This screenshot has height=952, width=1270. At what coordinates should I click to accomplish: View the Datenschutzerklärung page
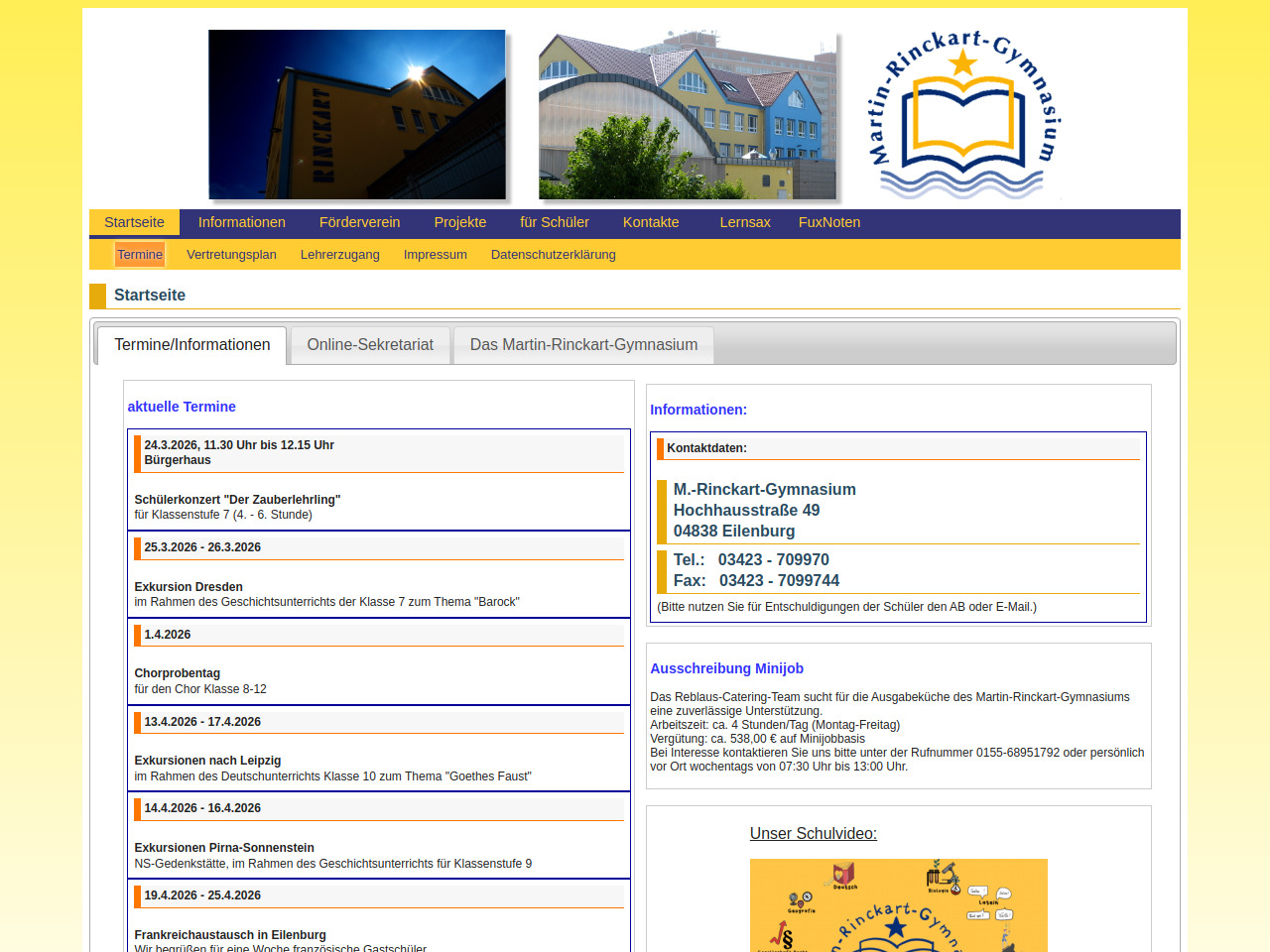pos(553,255)
